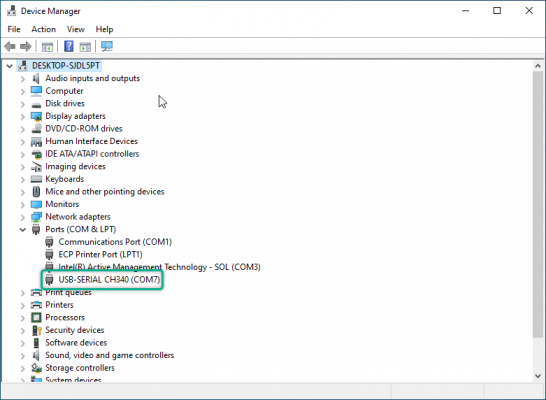
Task: Select the Security devices label
Action: coord(75,330)
